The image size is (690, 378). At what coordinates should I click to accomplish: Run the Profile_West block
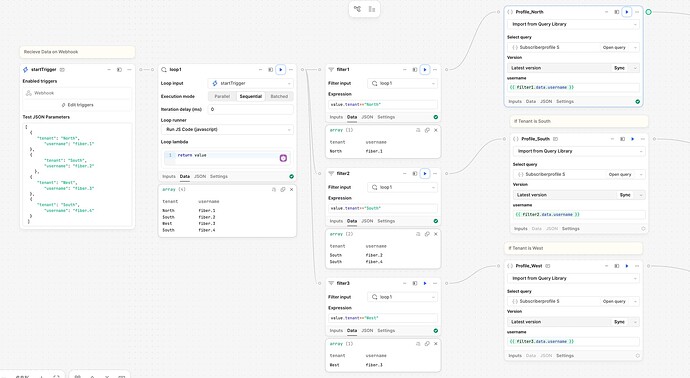[627, 266]
